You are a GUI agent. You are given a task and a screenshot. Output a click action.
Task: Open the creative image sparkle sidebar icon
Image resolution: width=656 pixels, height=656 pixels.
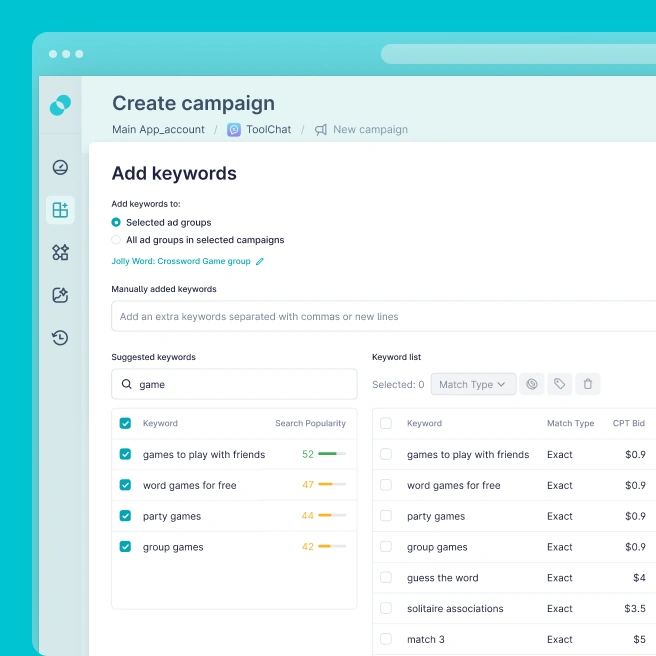tap(60, 295)
